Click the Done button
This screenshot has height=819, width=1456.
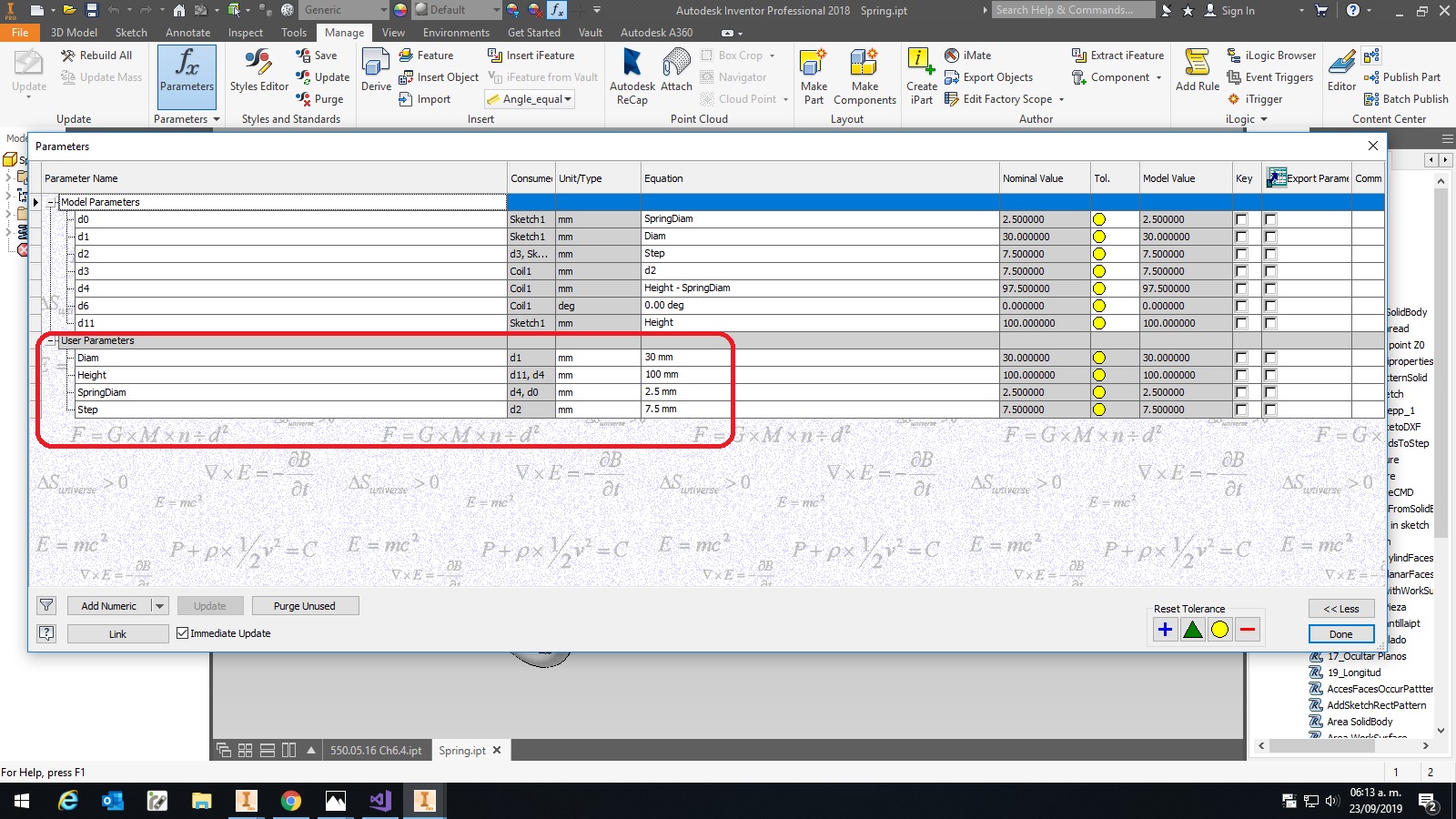point(1341,634)
